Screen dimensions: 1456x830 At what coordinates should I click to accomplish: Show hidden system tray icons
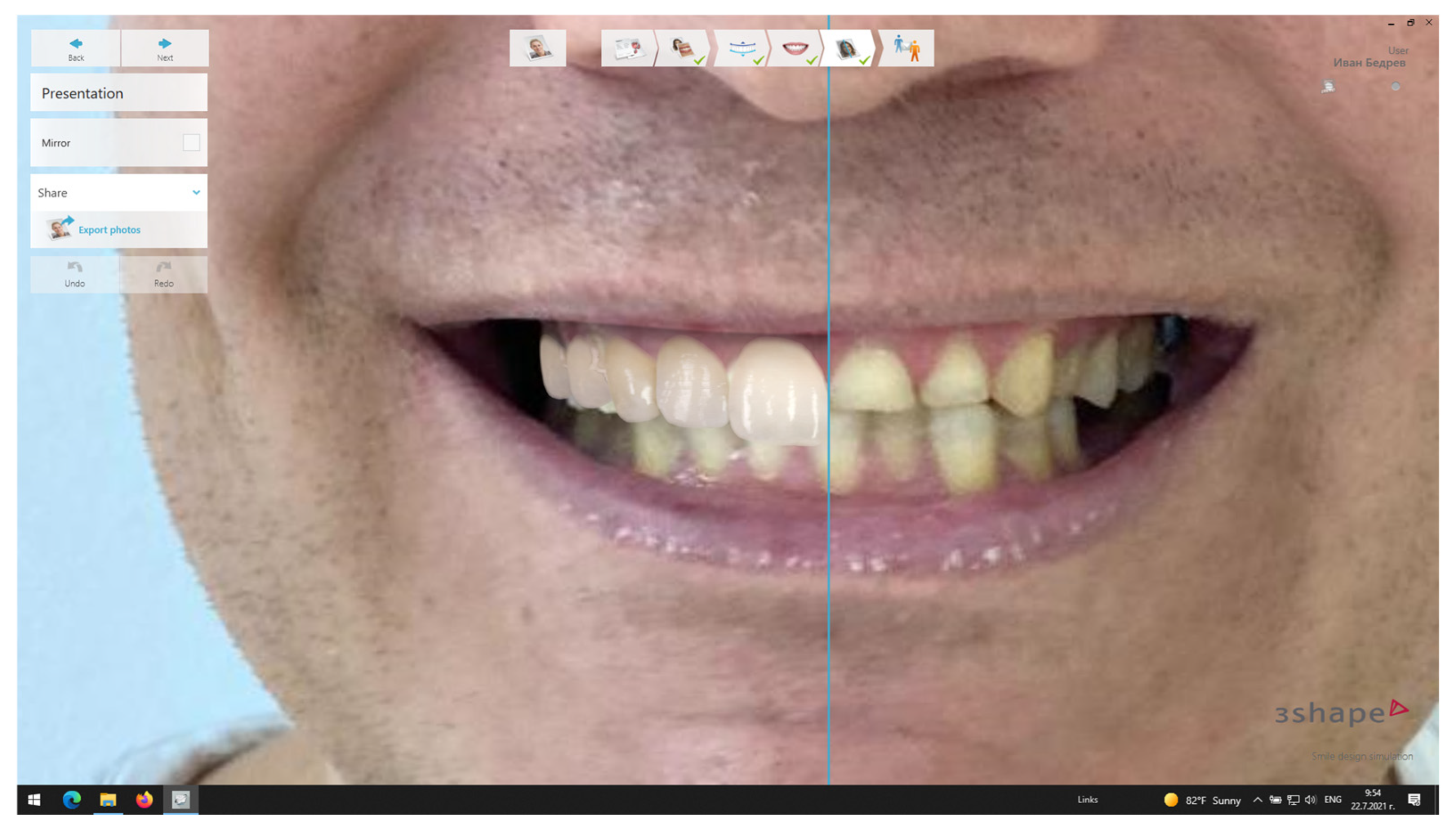click(1257, 800)
